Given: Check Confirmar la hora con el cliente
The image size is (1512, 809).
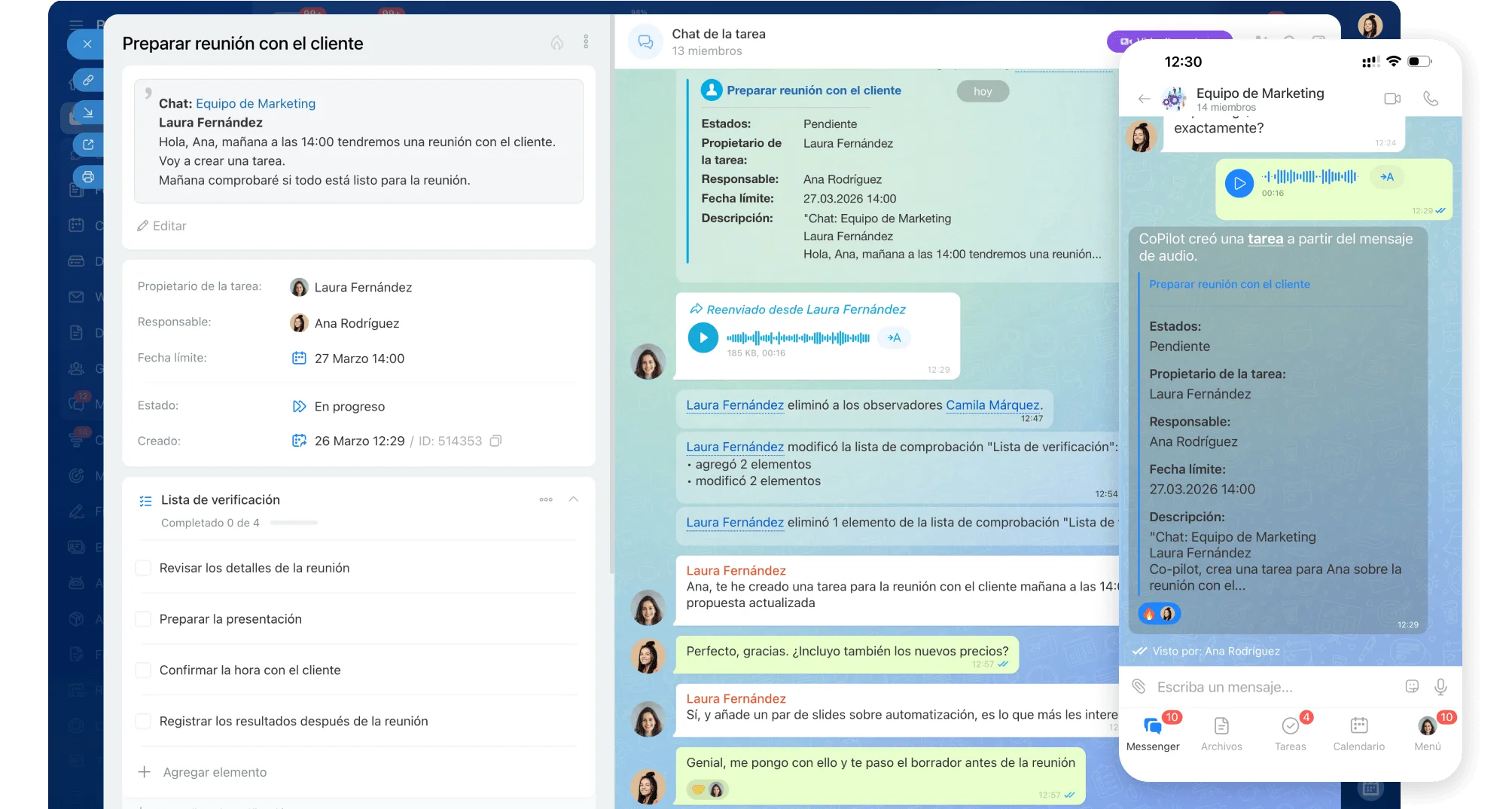Looking at the screenshot, I should (x=143, y=670).
